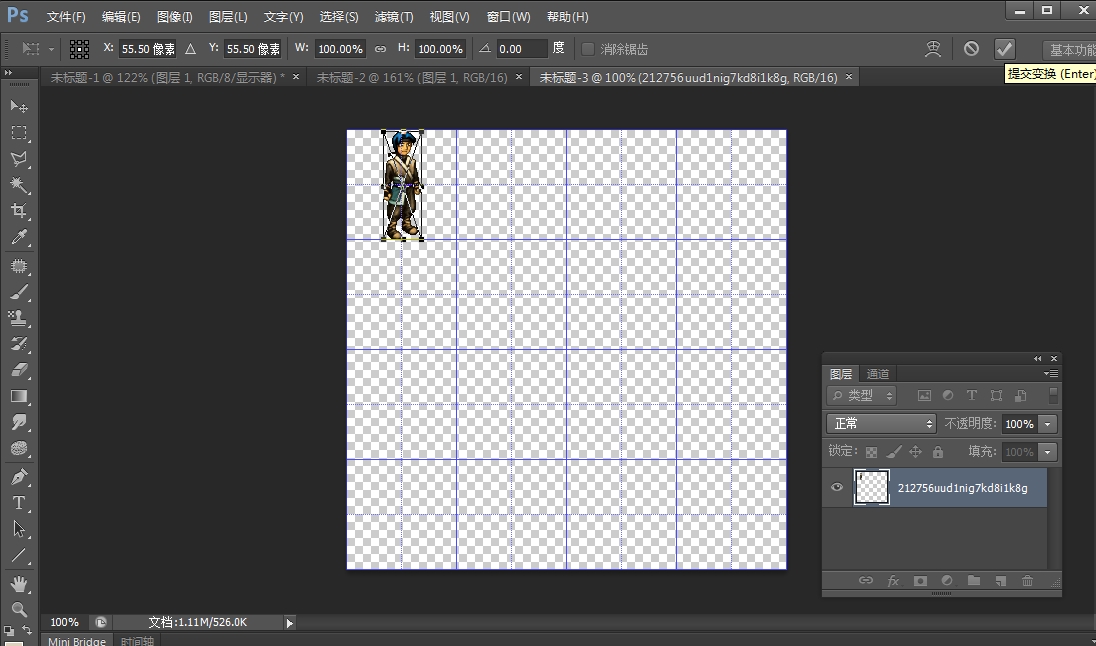The width and height of the screenshot is (1096, 646).
Task: Click the rotation angle input field
Action: tap(521, 49)
